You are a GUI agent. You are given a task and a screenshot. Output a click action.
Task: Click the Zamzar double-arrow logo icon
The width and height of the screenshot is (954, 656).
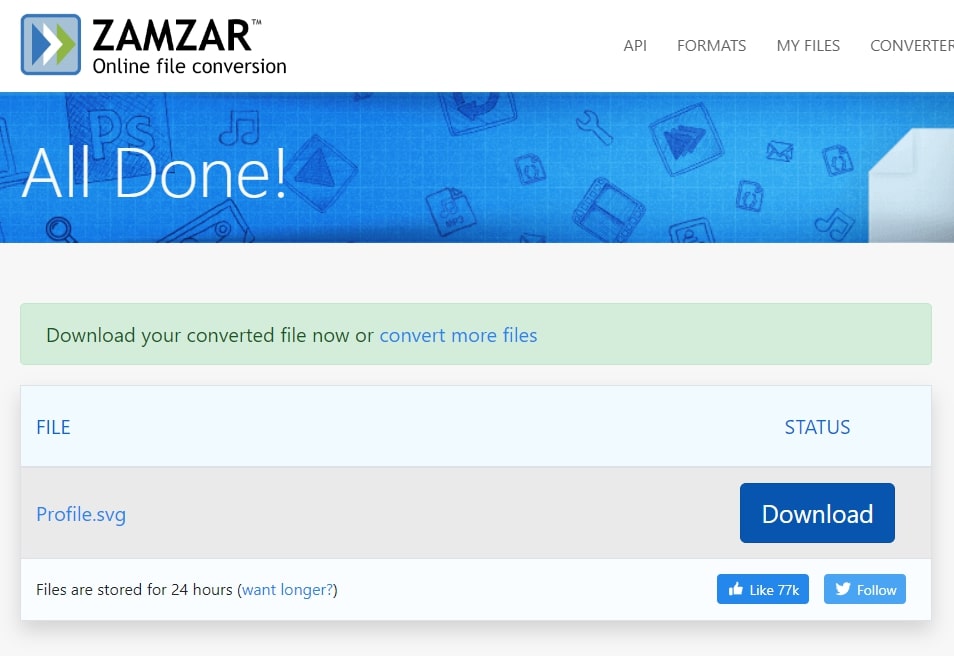point(50,44)
